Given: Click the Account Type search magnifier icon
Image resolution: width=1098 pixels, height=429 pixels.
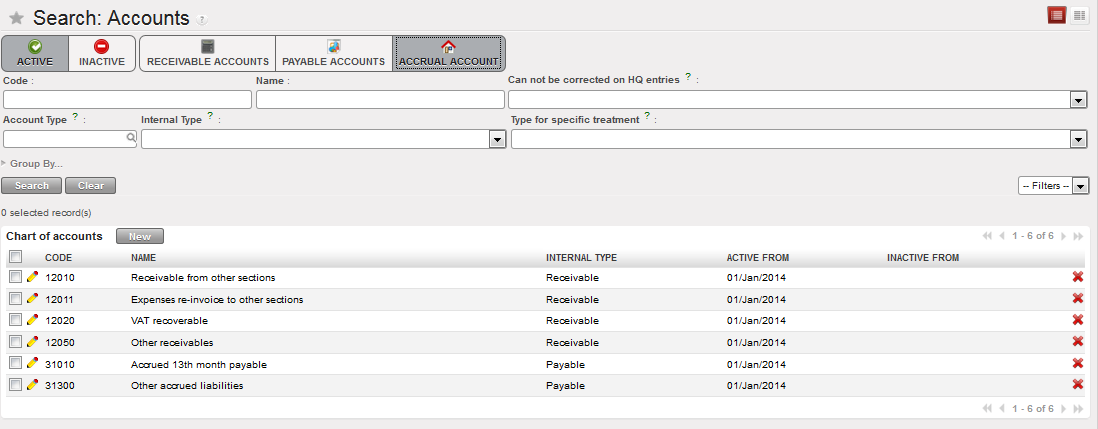Looking at the screenshot, I should pos(130,140).
